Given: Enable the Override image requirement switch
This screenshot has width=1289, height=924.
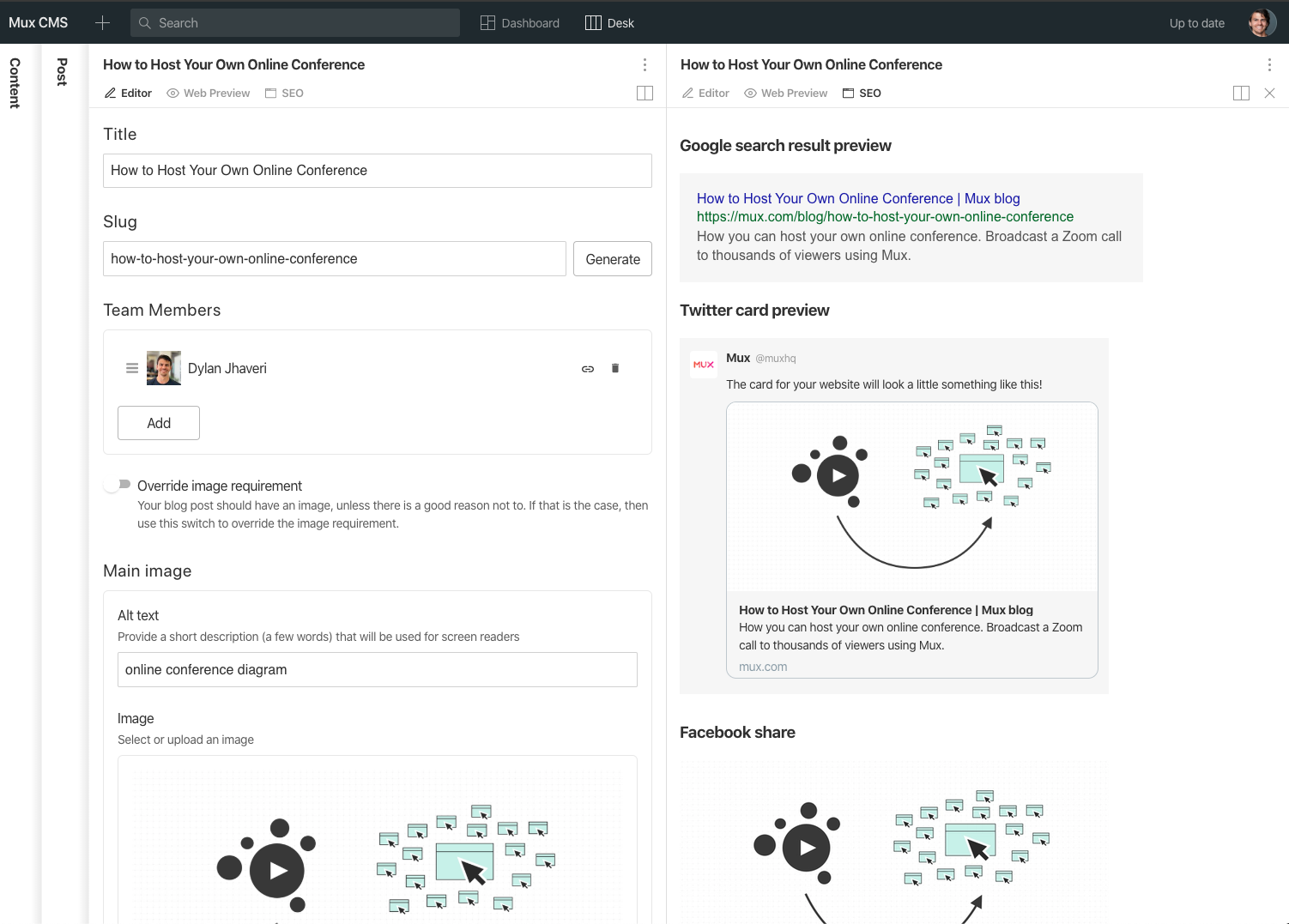Looking at the screenshot, I should pyautogui.click(x=116, y=484).
